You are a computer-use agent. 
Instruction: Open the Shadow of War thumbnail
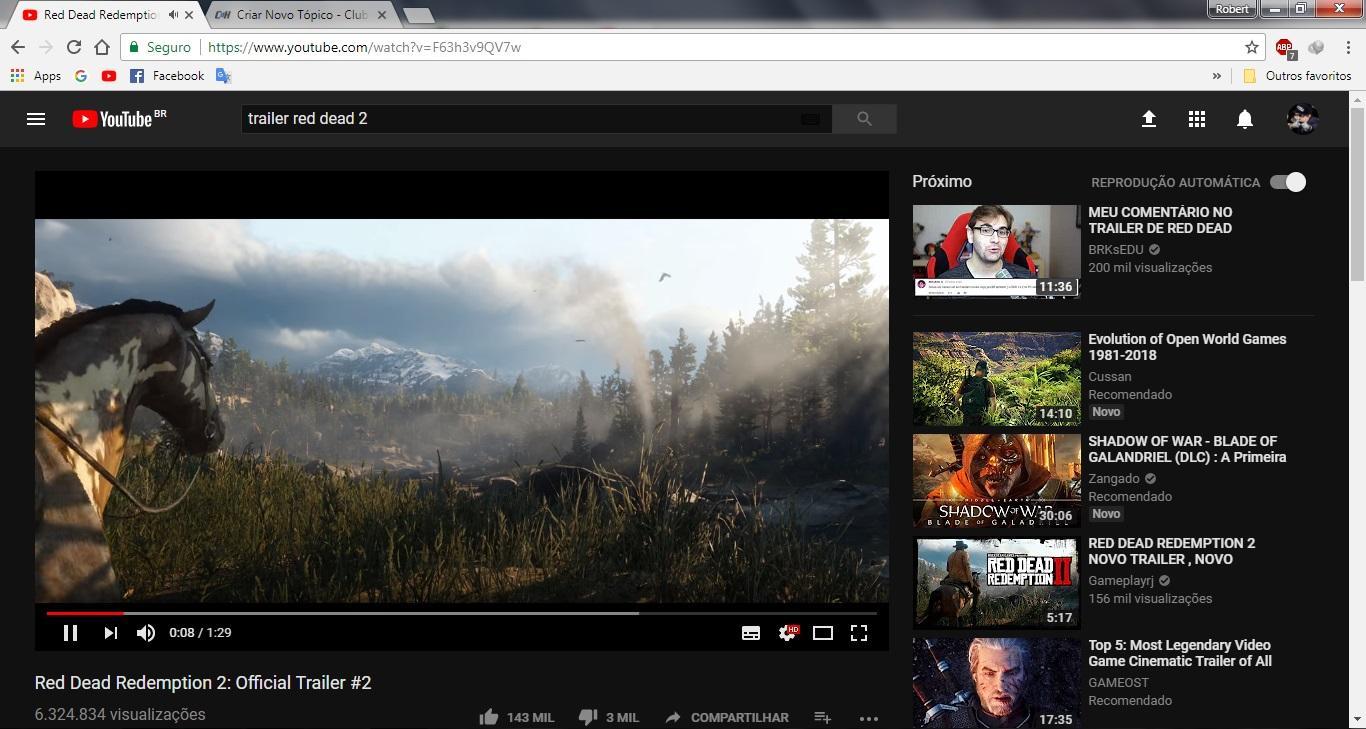click(x=997, y=481)
